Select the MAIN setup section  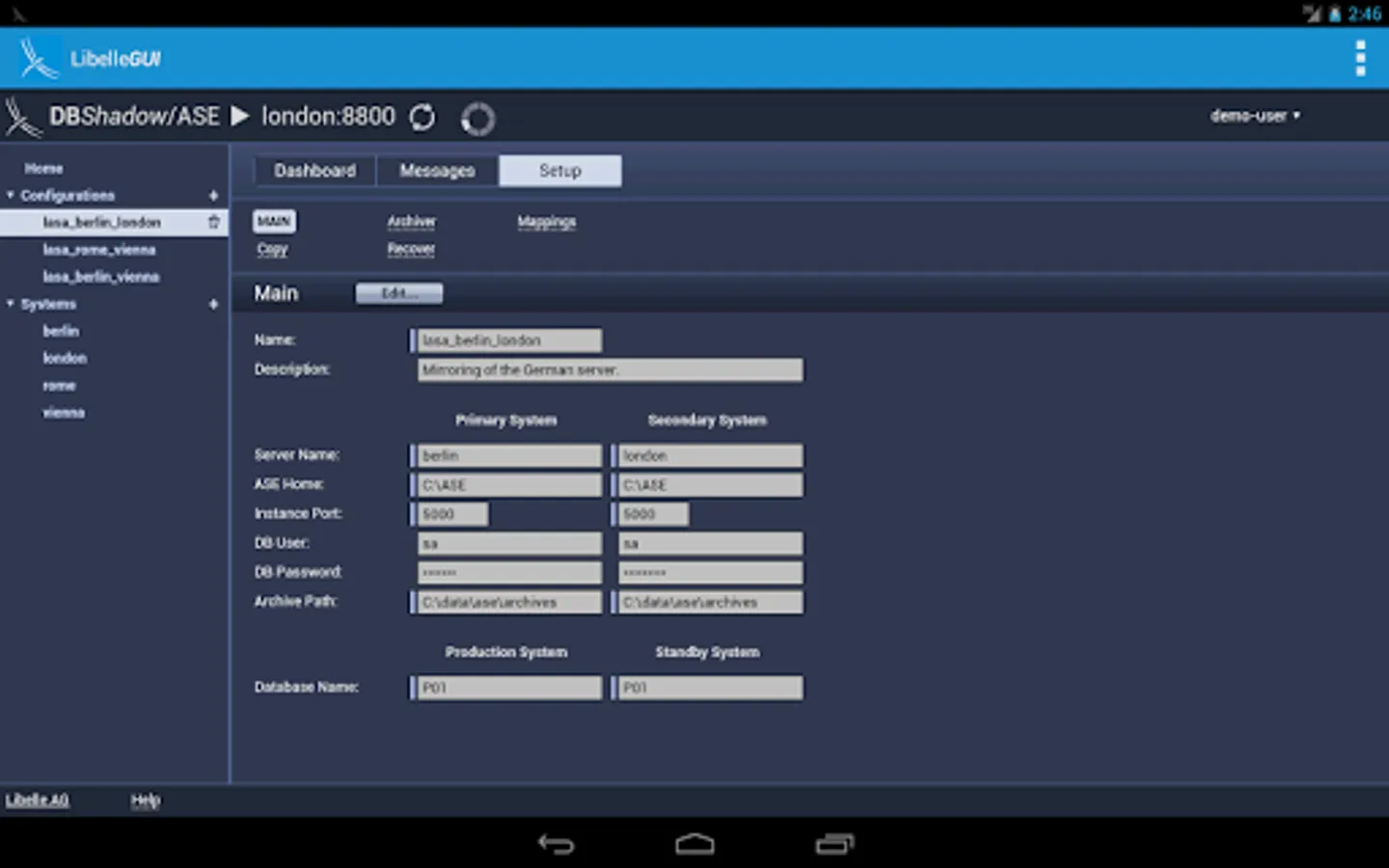click(x=274, y=222)
